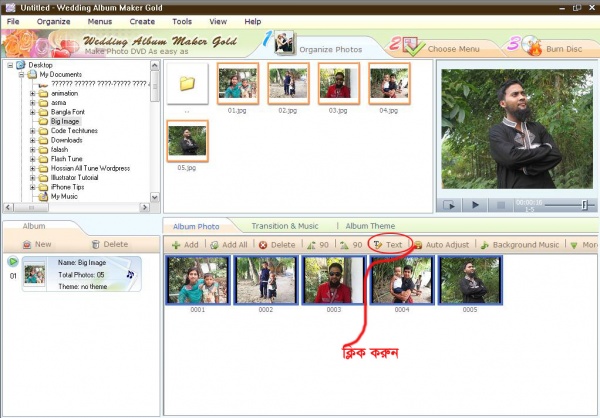Viewport: 600px width, 418px height.
Task: Select album photo 0003
Action: 334,280
